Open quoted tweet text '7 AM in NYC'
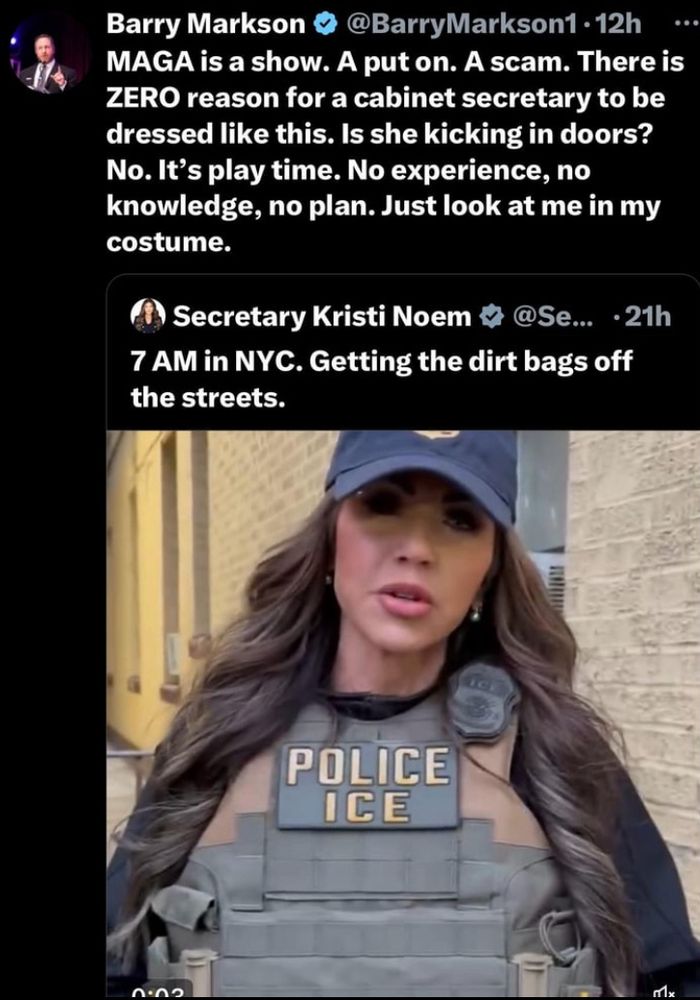Image resolution: width=700 pixels, height=1000 pixels. pos(381,379)
